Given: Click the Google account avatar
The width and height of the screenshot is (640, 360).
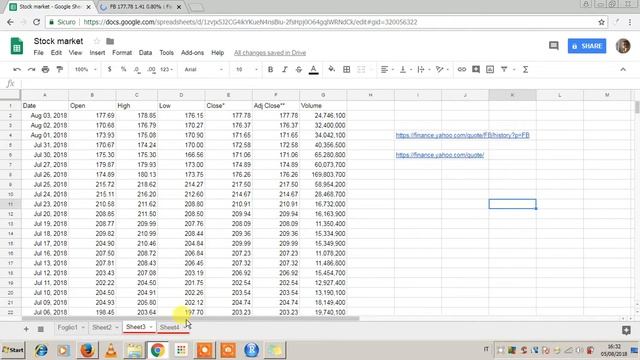Looking at the screenshot, I should click(x=623, y=46).
